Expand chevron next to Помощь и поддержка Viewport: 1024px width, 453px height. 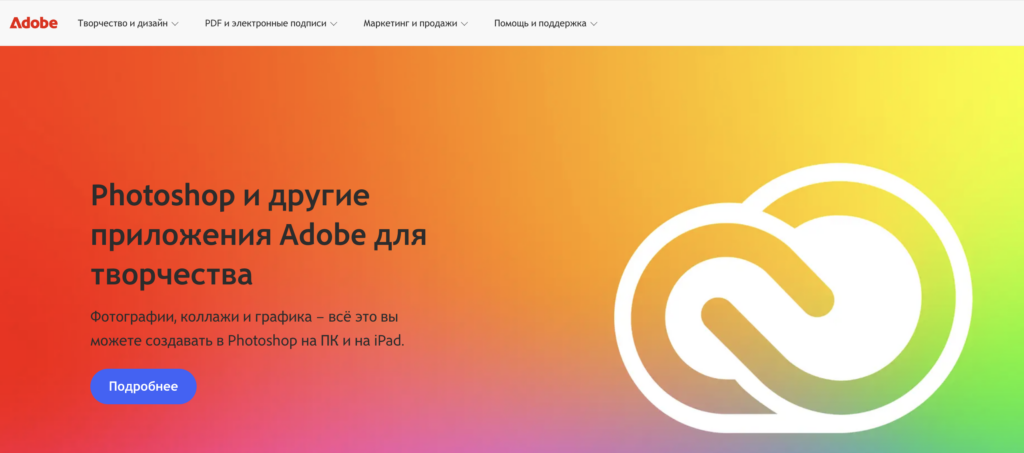point(594,24)
